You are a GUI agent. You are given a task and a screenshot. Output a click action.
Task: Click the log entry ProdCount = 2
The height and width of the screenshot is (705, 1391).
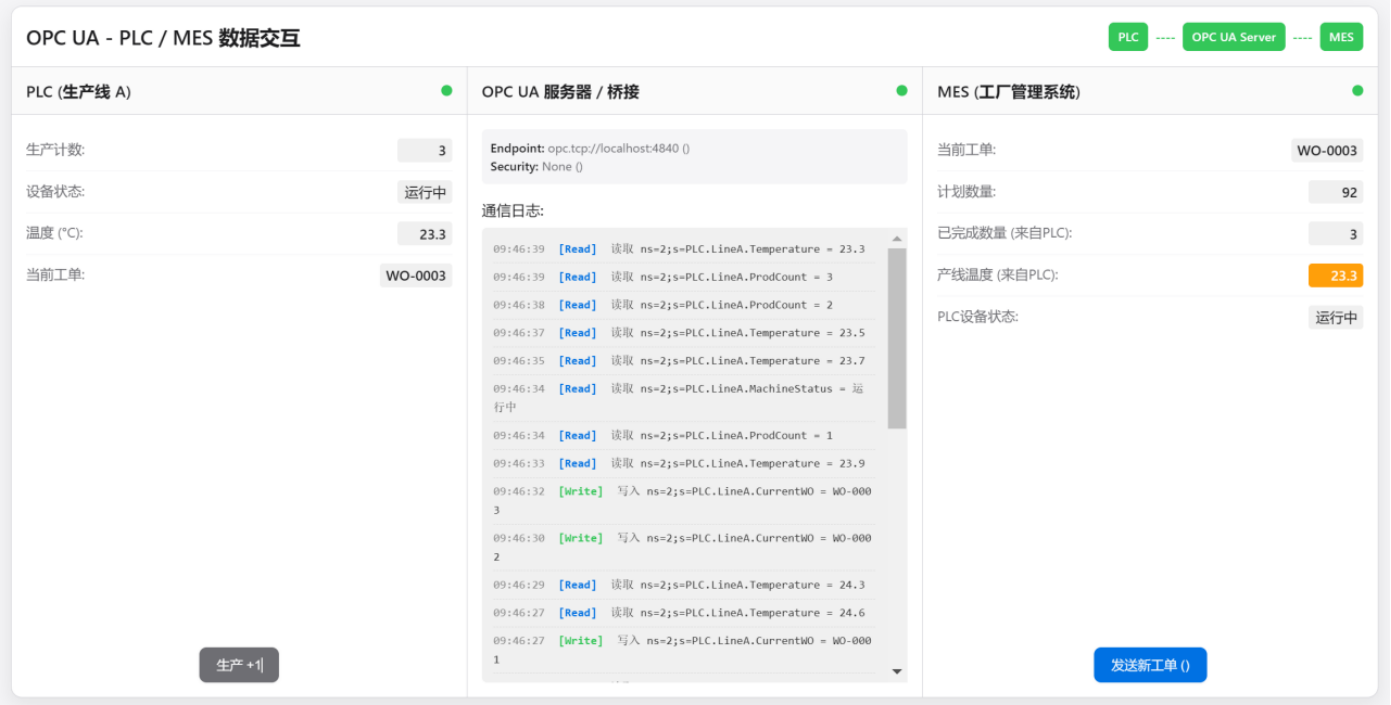pyautogui.click(x=684, y=305)
